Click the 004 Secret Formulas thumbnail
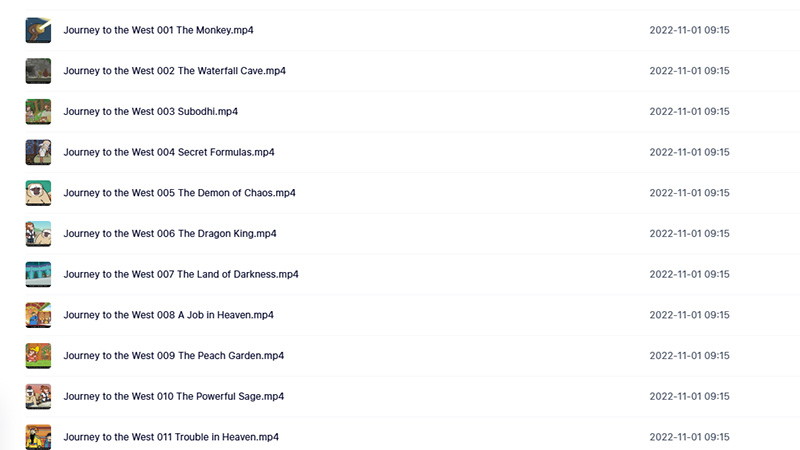 pyautogui.click(x=38, y=152)
